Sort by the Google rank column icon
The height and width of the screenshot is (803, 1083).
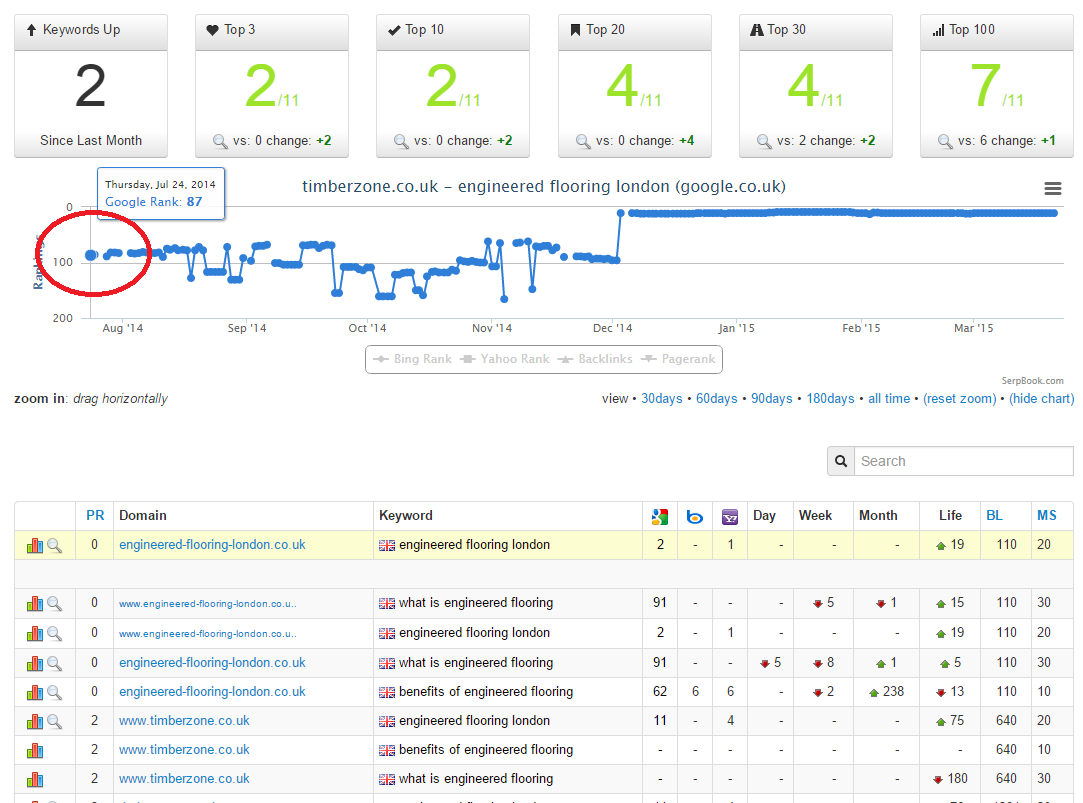click(x=660, y=516)
